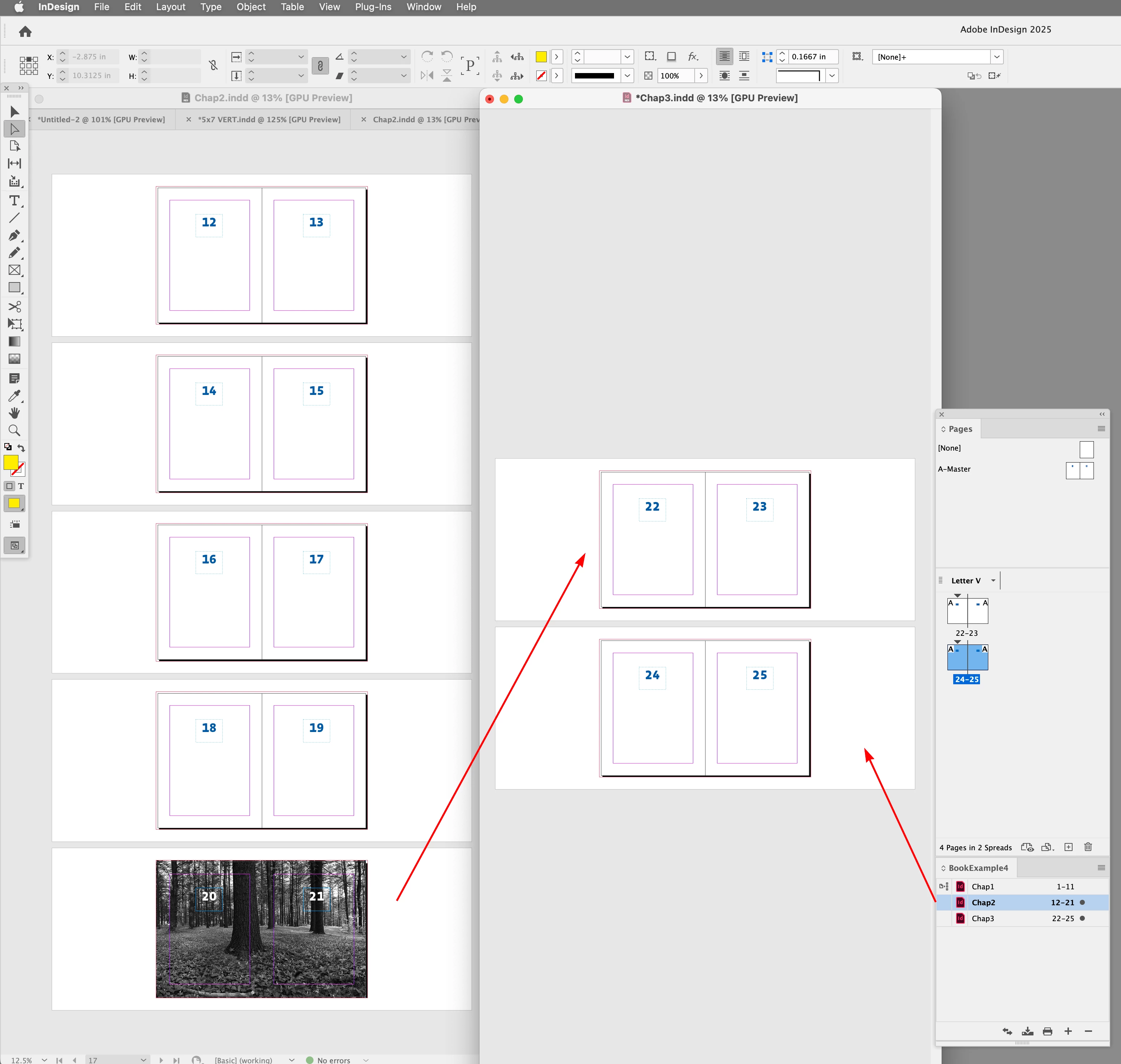Click the Home icon
The width and height of the screenshot is (1121, 1064).
pos(25,32)
